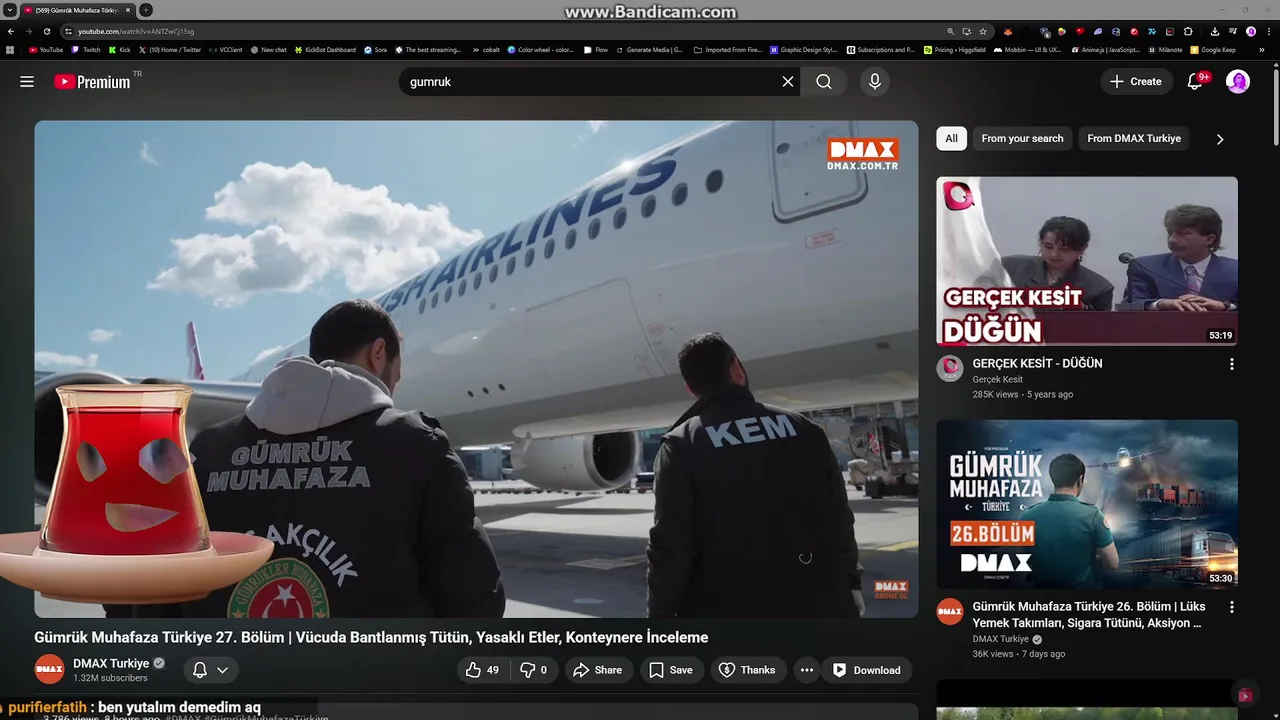This screenshot has width=1280, height=720.
Task: Open the YouTube guide hamburger menu
Action: click(27, 82)
